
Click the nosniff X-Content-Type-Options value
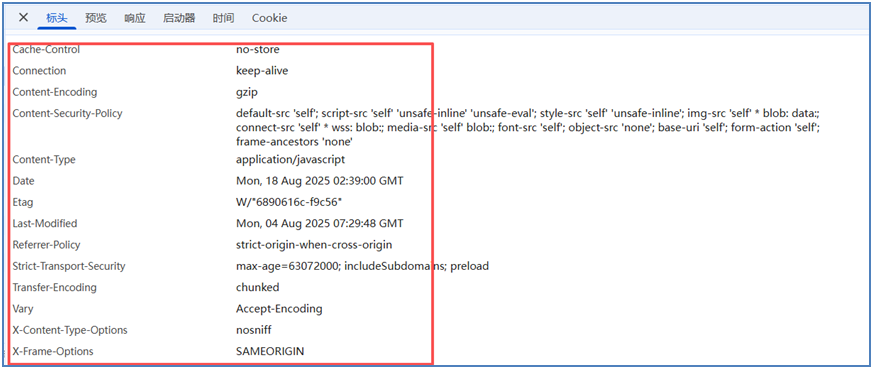pos(254,330)
